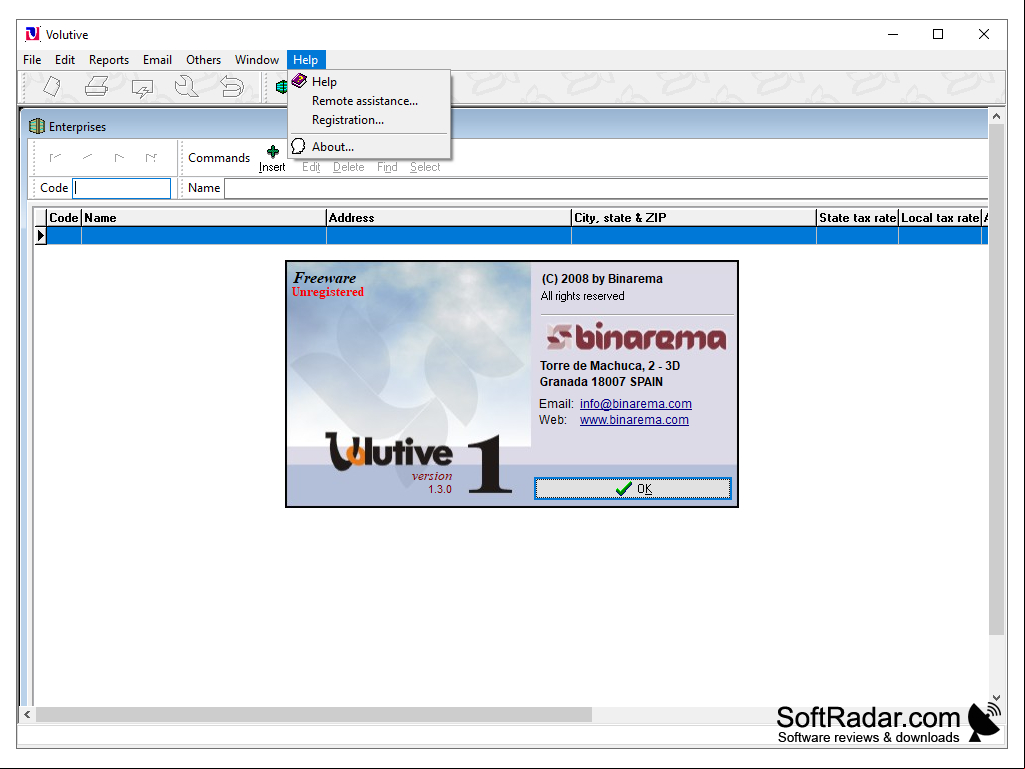1025x769 pixels.
Task: Click the red 'Unregistered' text in About dialog
Action: 328,292
